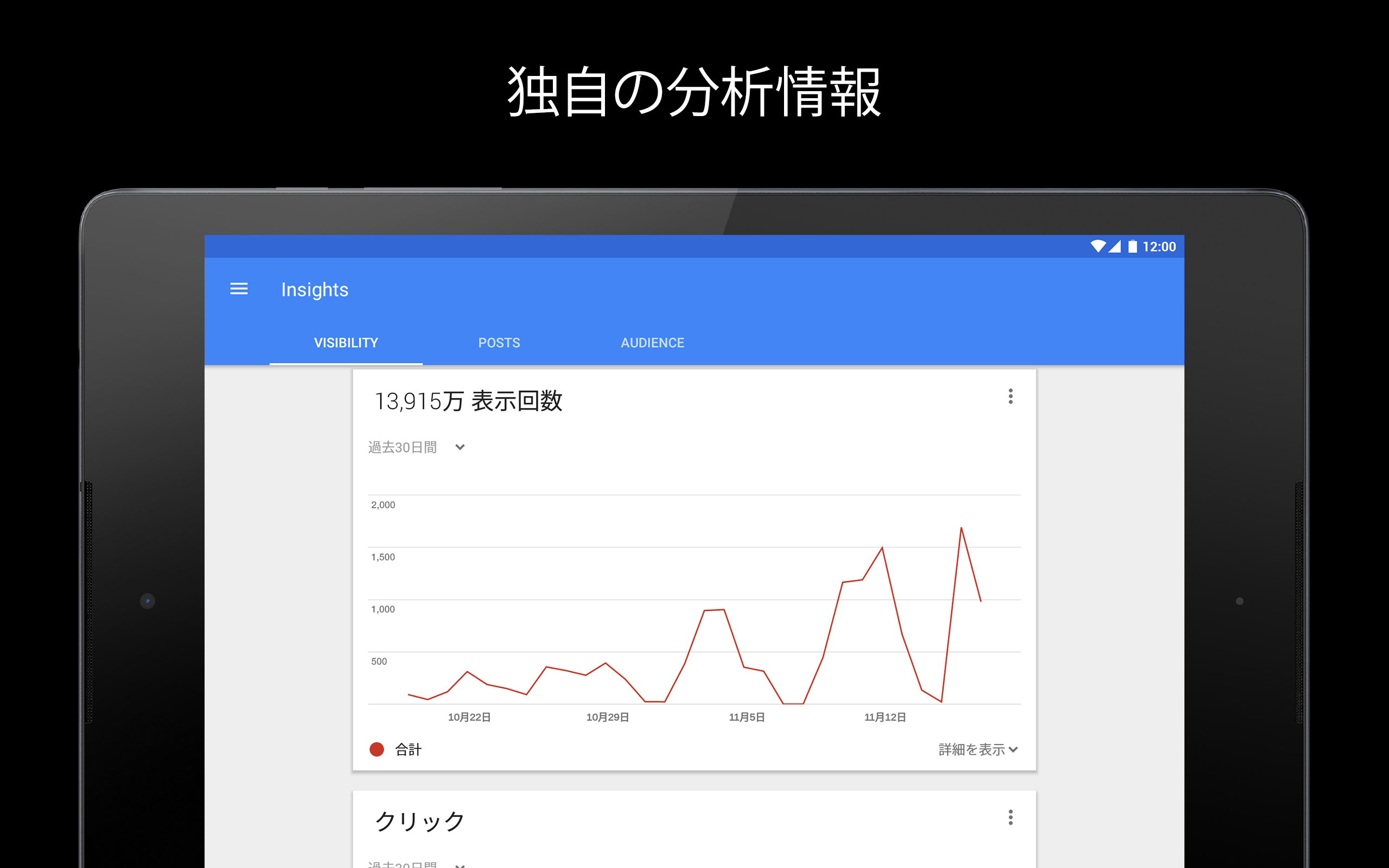Click the 13,915万 表示回数 heading
1389x868 pixels.
coord(468,401)
